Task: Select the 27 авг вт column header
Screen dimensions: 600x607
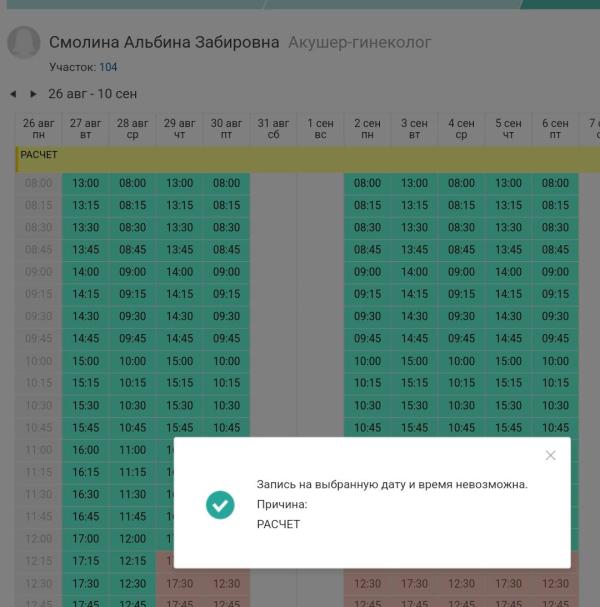Action: [x=85, y=129]
